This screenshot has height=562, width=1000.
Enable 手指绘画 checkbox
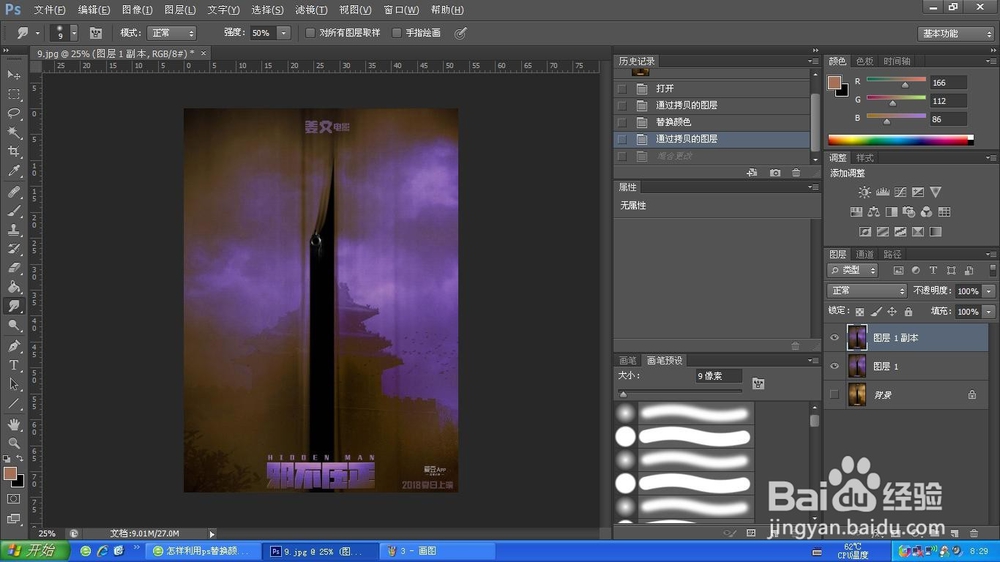(396, 33)
